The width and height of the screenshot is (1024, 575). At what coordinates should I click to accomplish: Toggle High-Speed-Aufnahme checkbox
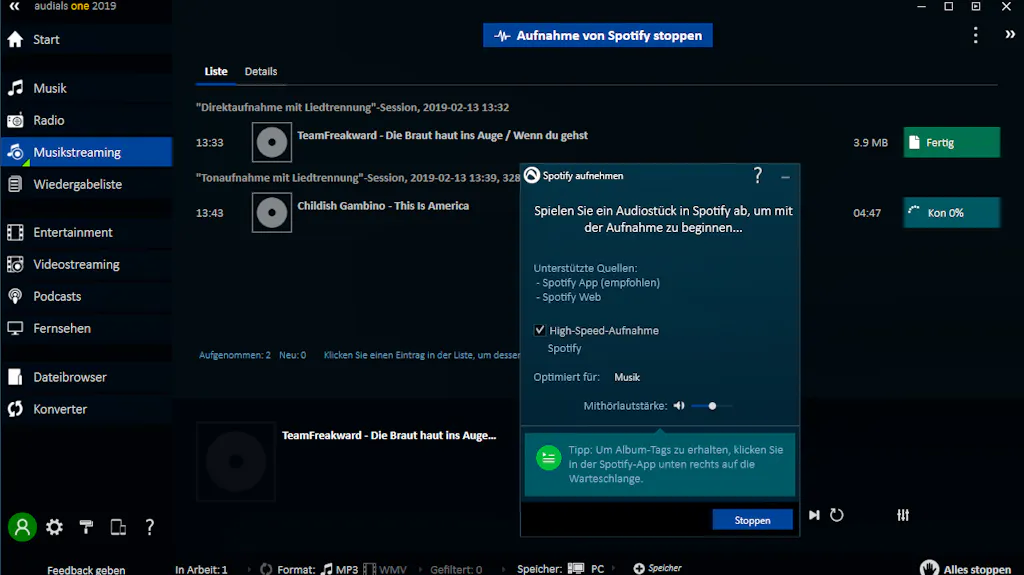click(539, 330)
